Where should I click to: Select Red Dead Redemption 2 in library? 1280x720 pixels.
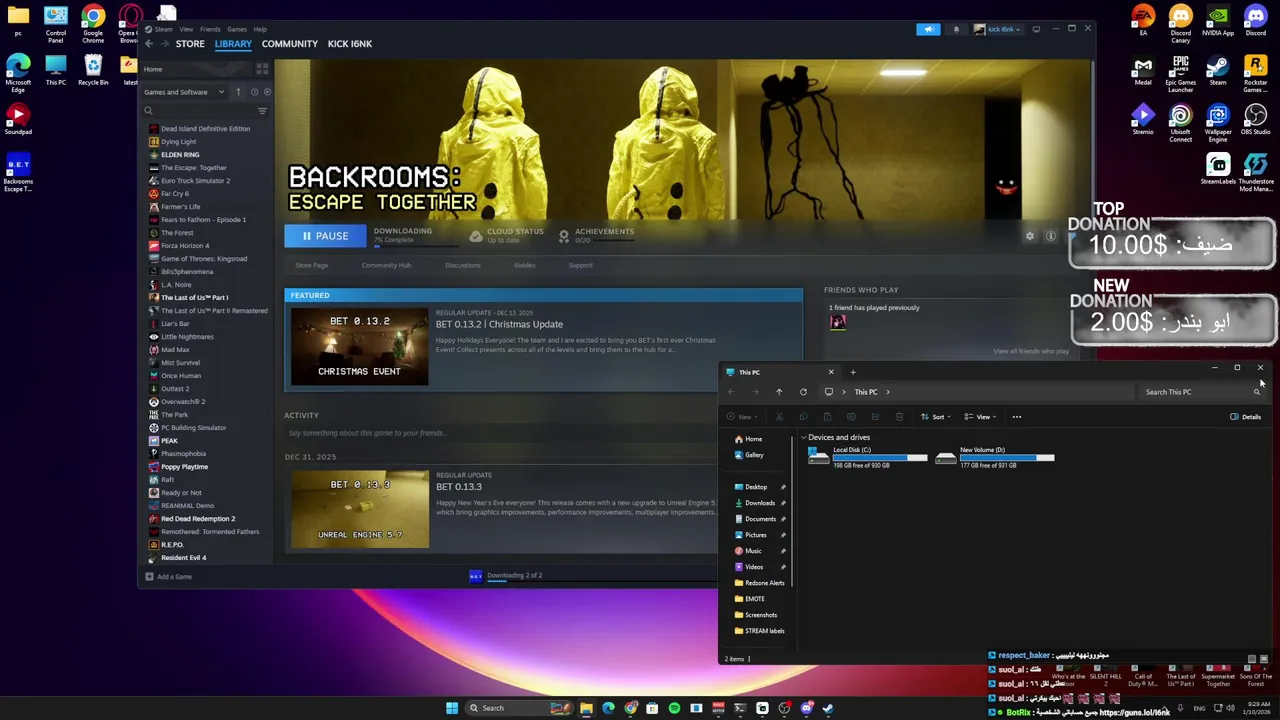(x=198, y=518)
